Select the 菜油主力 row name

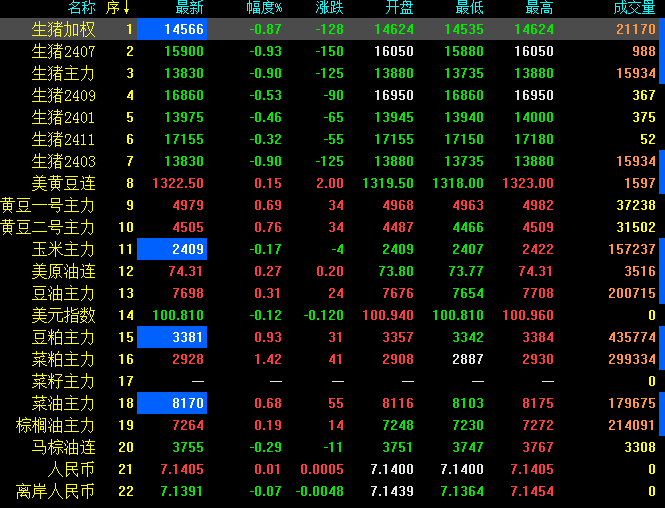63,404
